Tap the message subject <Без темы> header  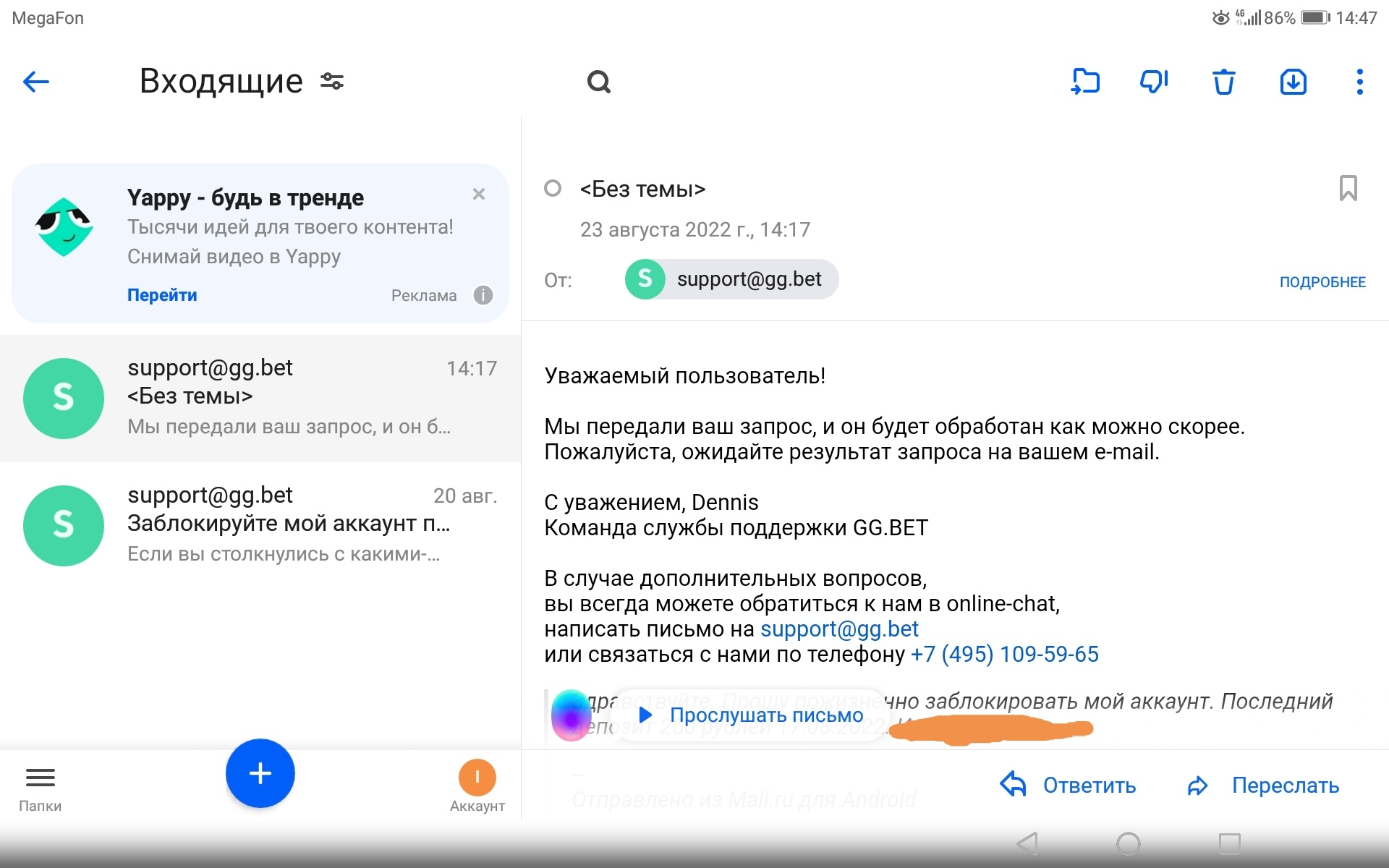tap(642, 189)
